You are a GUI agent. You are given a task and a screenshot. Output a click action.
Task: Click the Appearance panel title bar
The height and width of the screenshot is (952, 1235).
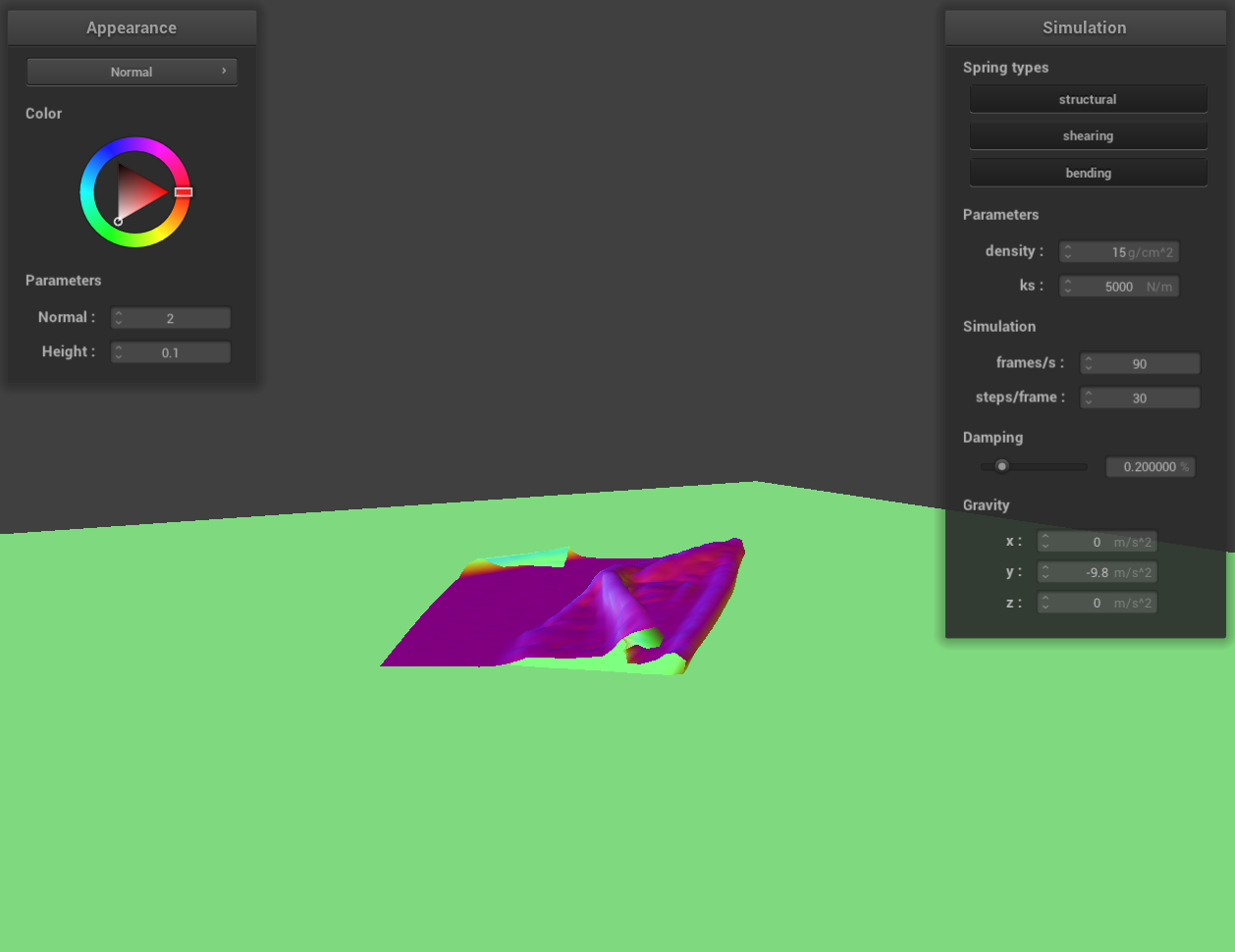pyautogui.click(x=132, y=27)
